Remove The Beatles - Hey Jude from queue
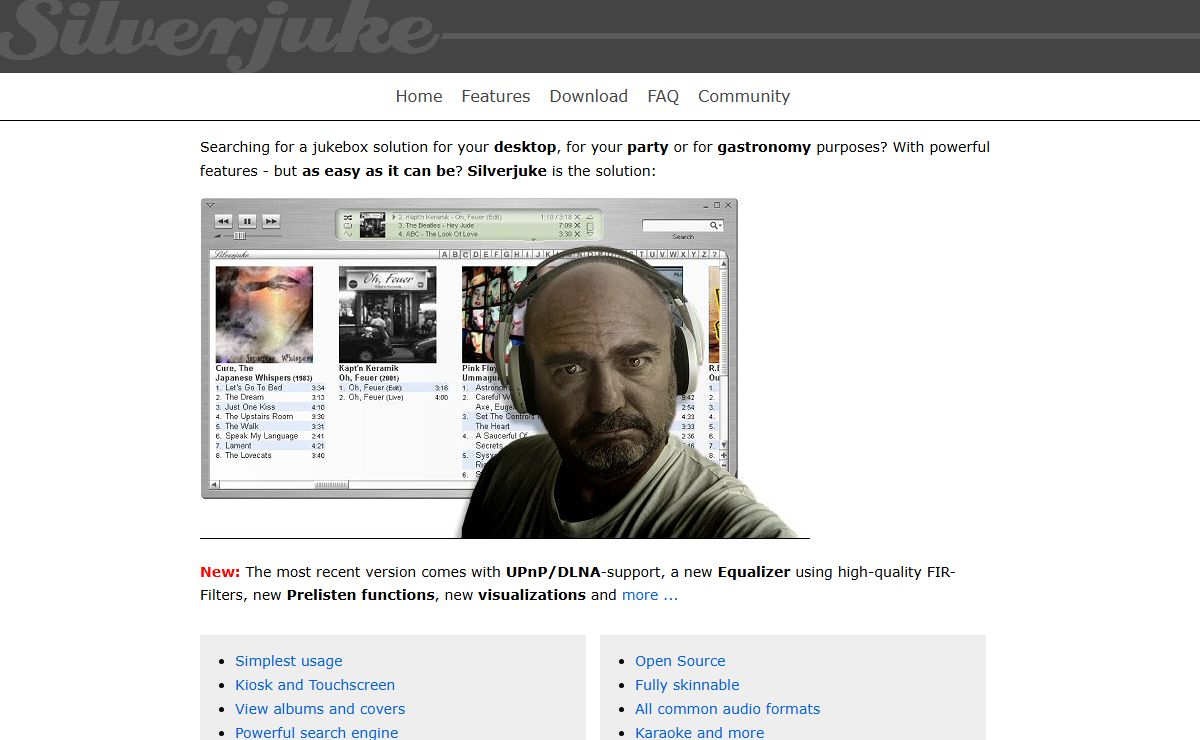 click(577, 226)
